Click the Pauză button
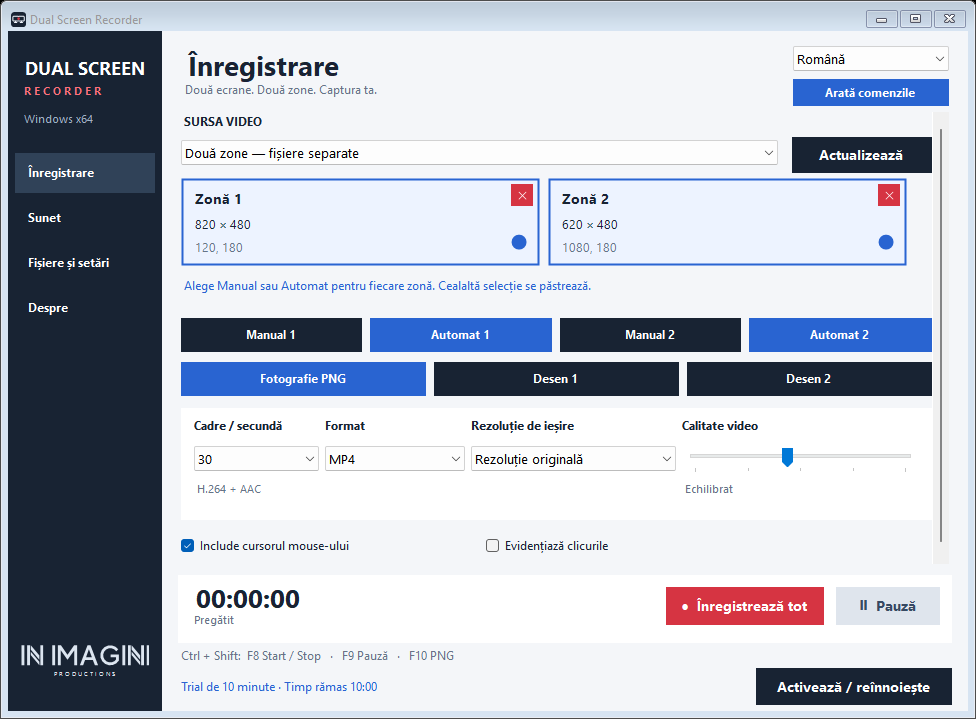 tap(888, 606)
